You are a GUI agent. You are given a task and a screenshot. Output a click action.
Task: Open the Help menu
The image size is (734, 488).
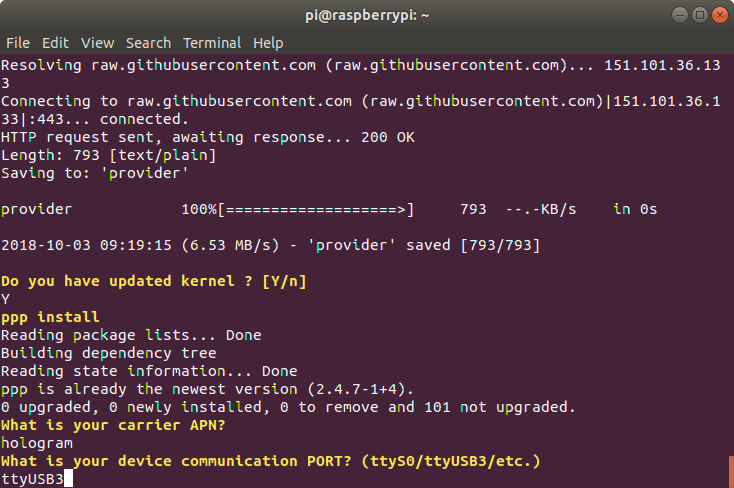pyautogui.click(x=268, y=43)
